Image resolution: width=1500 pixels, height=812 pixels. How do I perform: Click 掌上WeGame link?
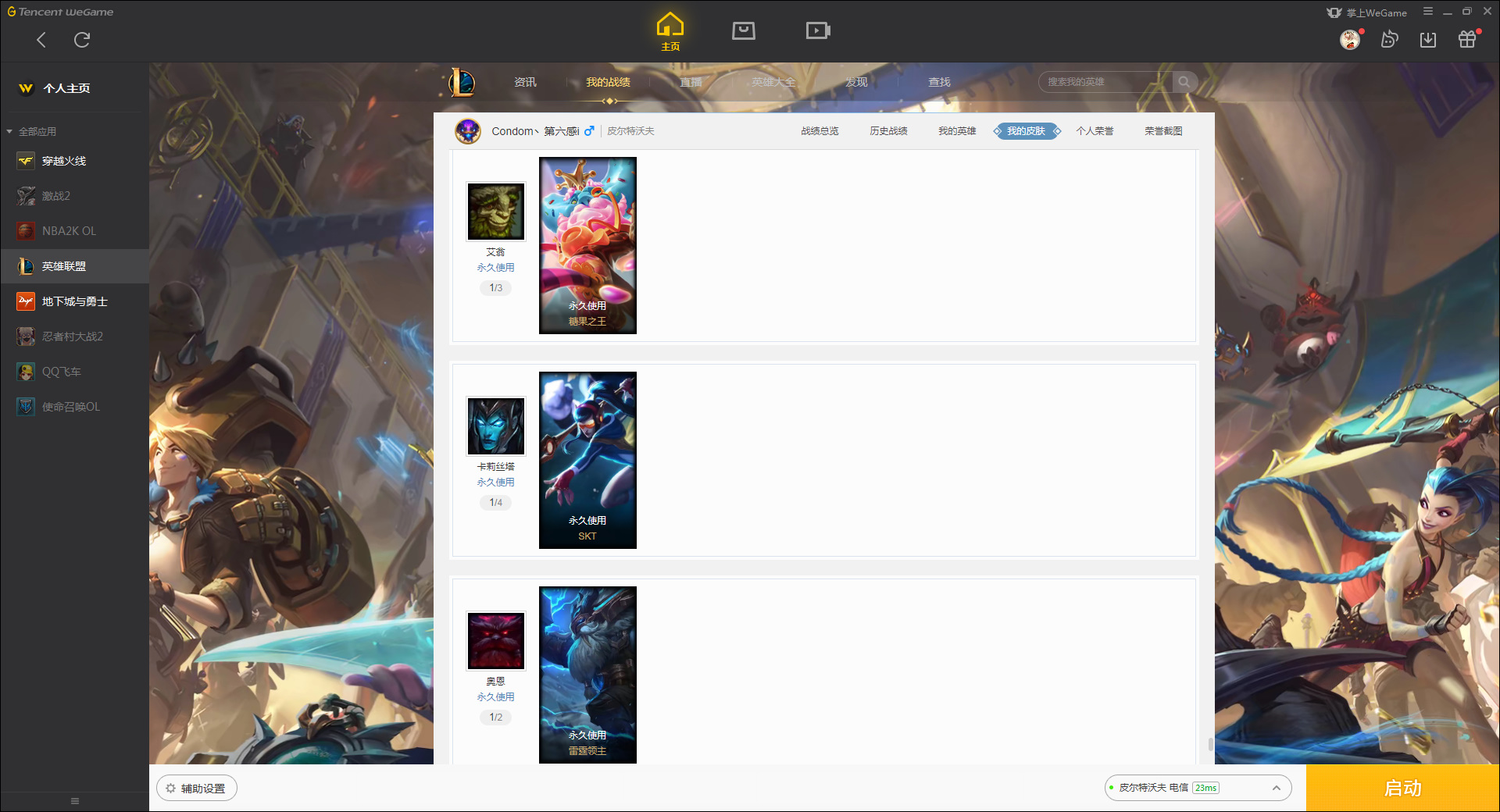pos(1367,12)
